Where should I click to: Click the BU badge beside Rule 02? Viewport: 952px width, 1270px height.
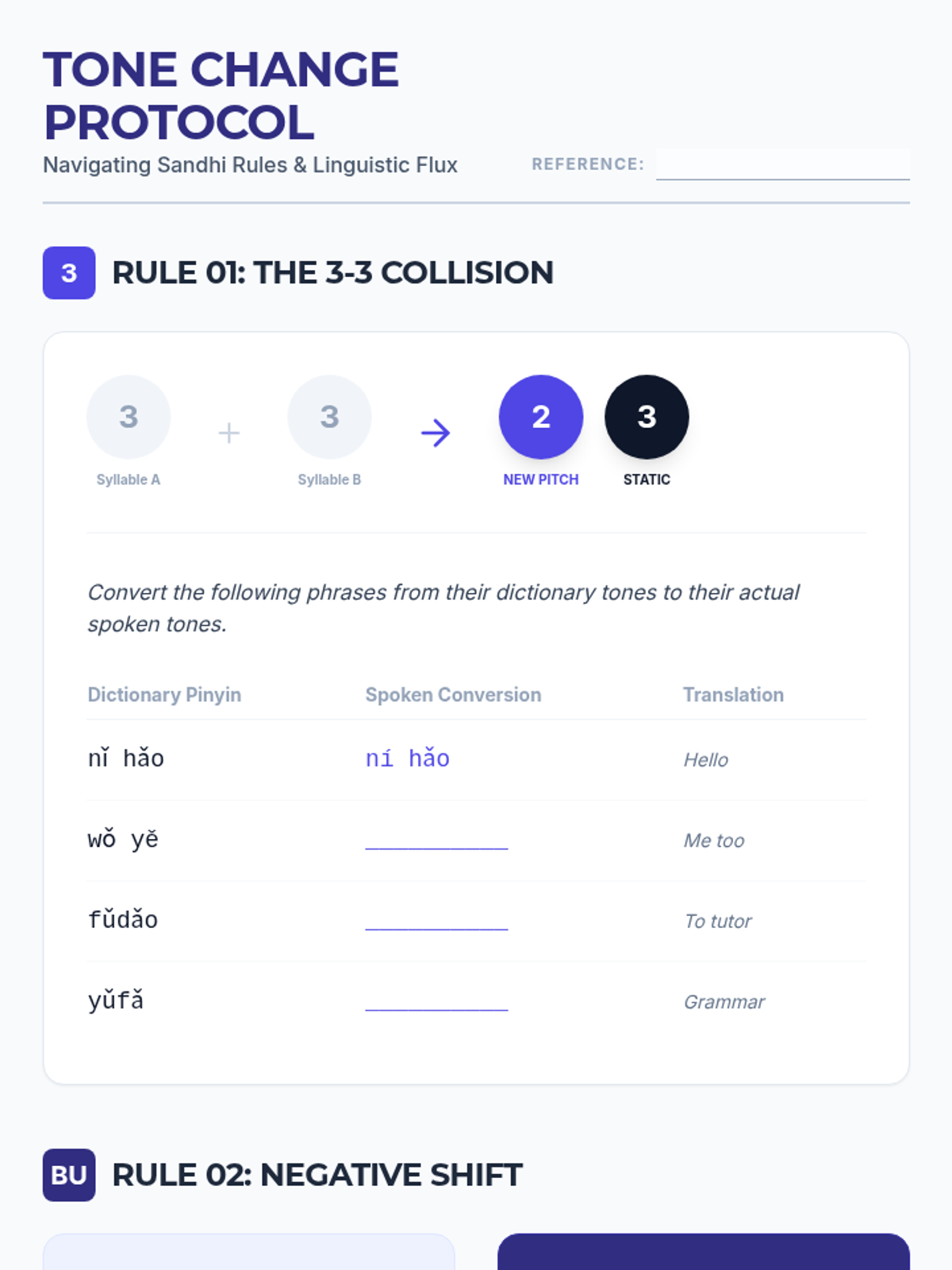pos(69,1175)
